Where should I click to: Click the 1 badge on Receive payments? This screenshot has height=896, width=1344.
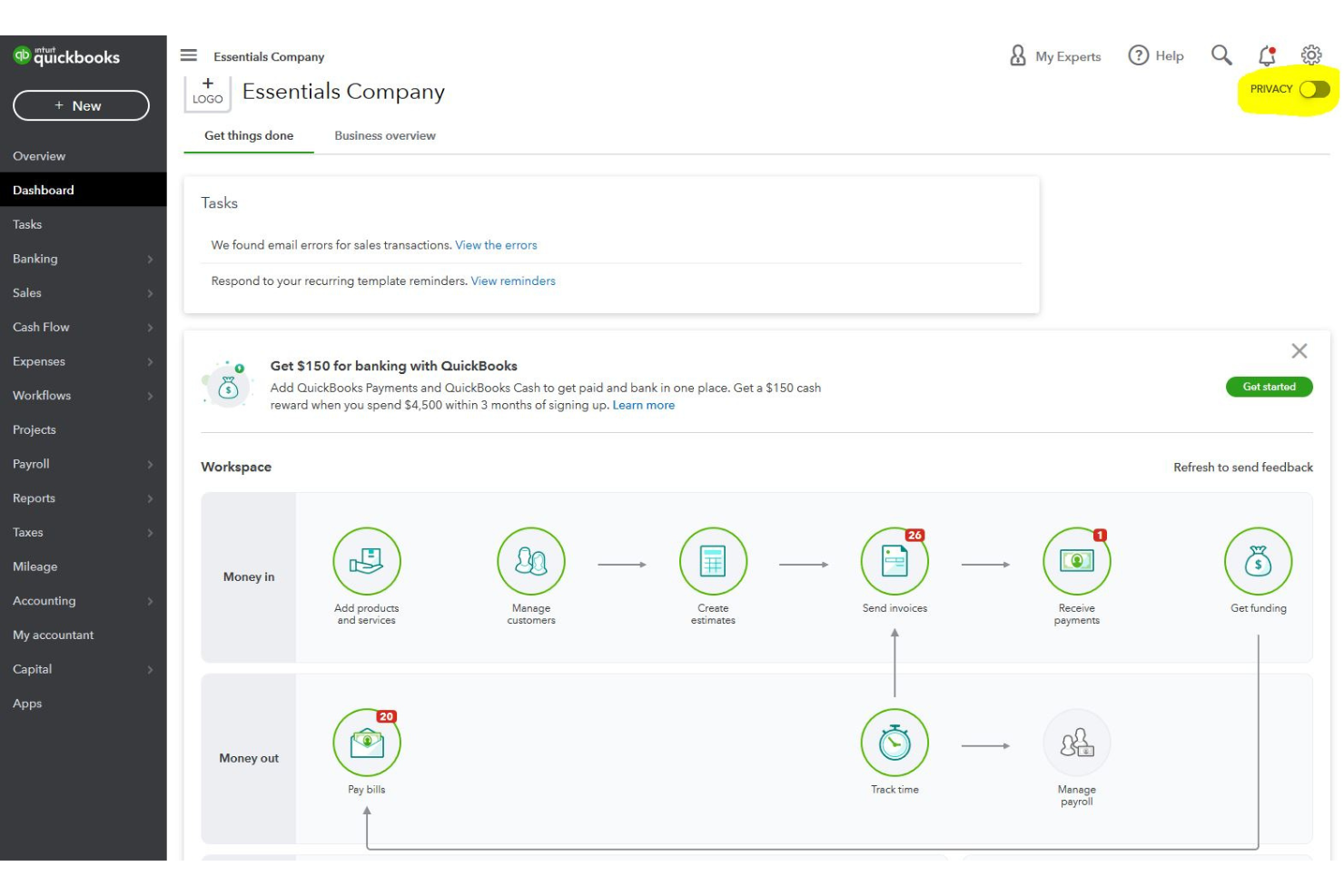click(x=1100, y=536)
